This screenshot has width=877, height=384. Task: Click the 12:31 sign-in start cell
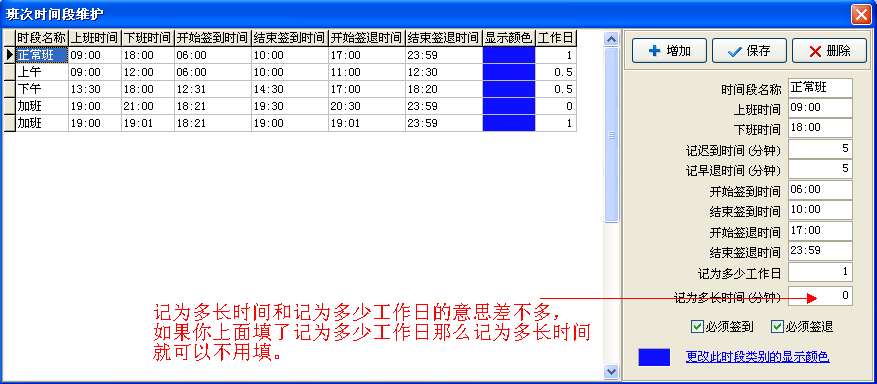tap(213, 89)
